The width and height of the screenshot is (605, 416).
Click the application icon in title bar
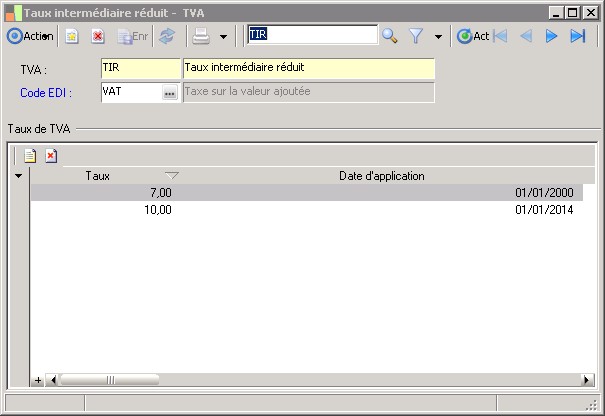tap(14, 13)
